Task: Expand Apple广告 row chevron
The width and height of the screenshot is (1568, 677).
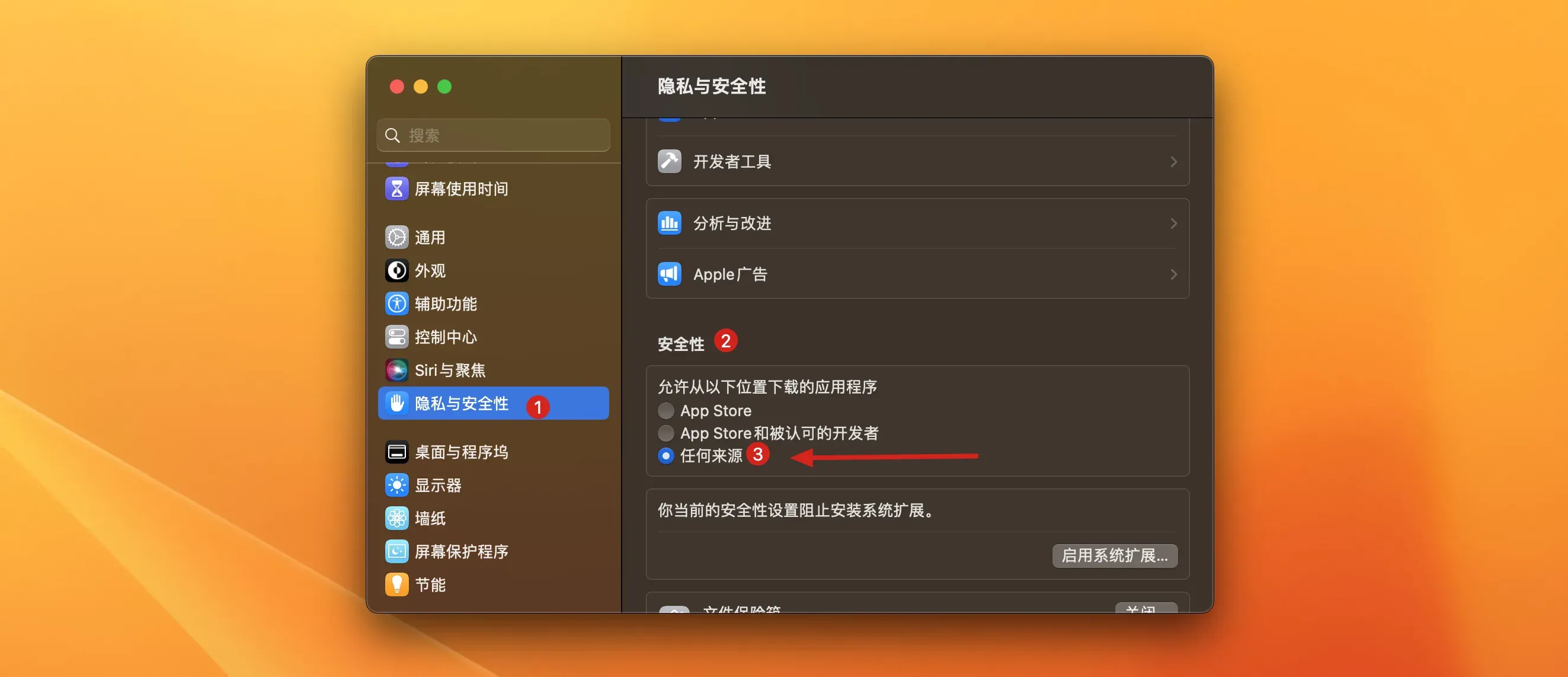Action: (x=1173, y=274)
